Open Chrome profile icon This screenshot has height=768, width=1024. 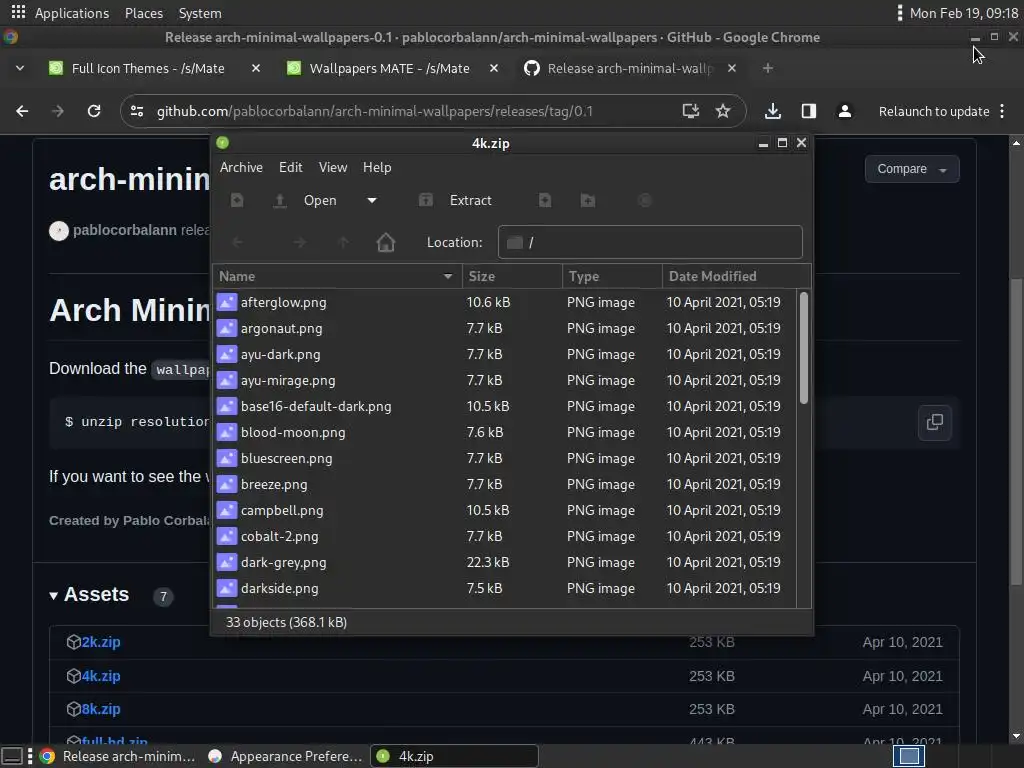[844, 111]
